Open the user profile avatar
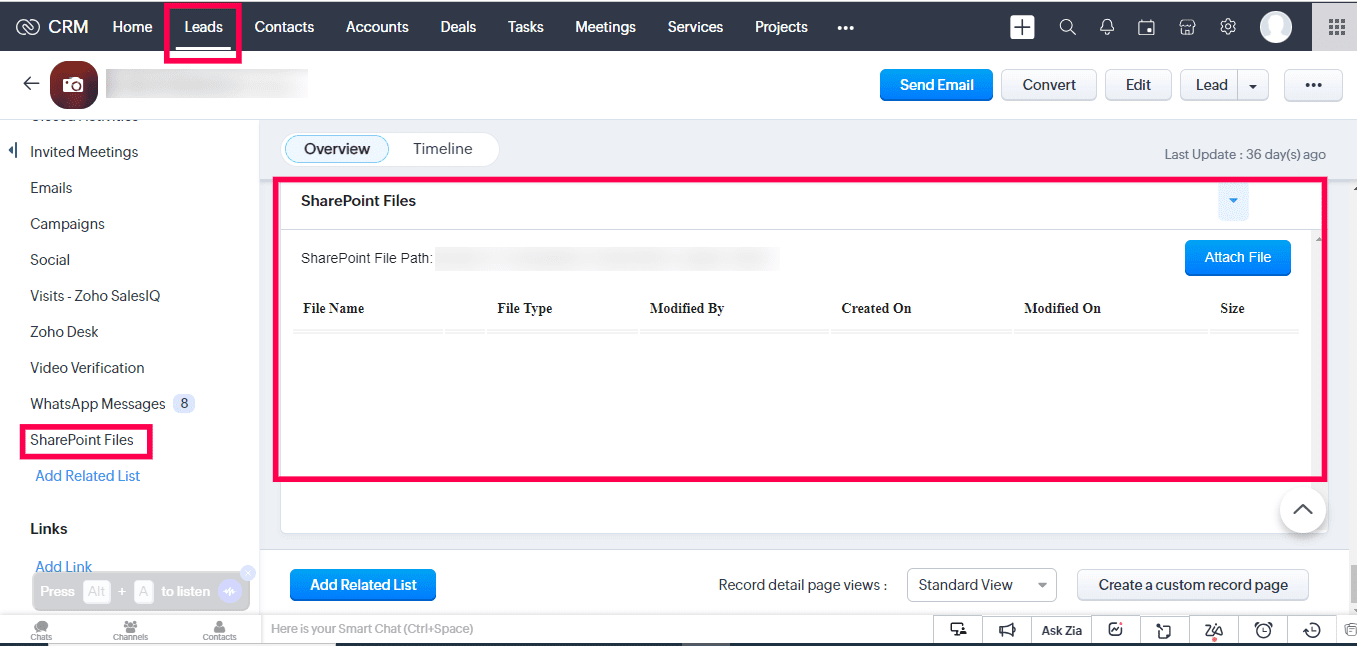1357x646 pixels. [1276, 27]
